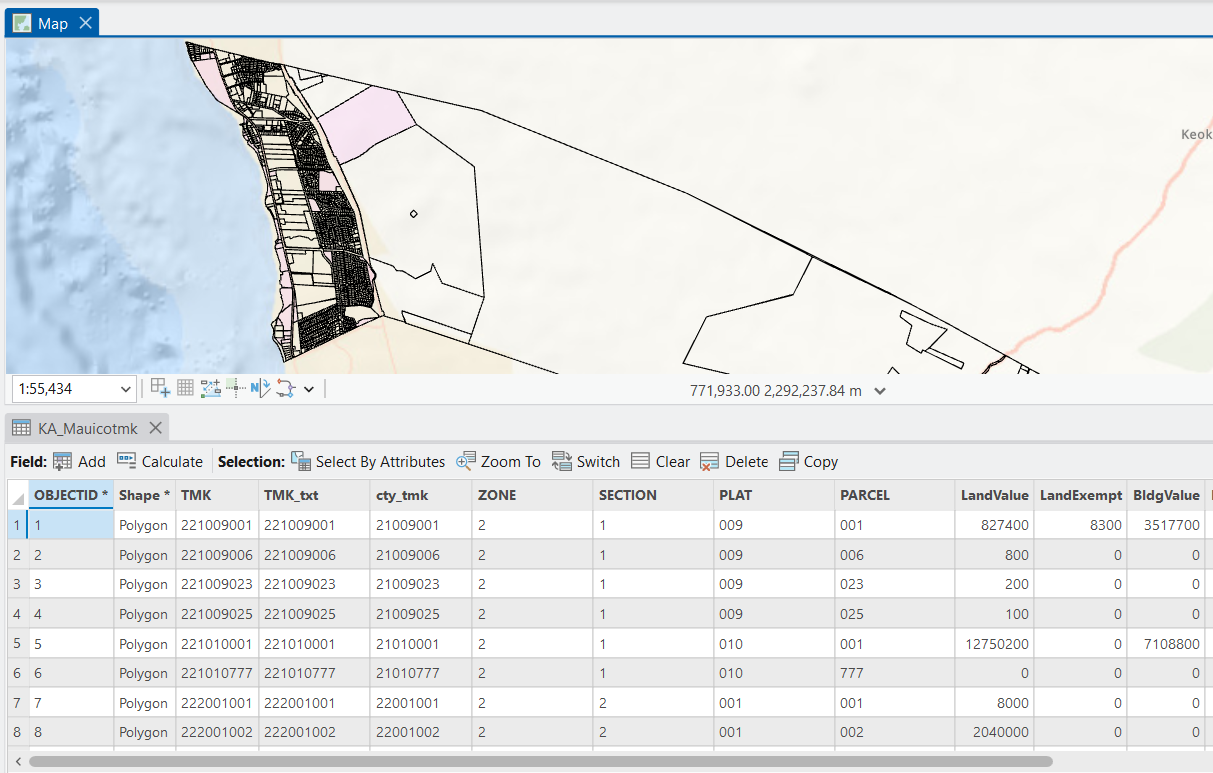Click the dynamic constraints icon in map bar
The height and width of the screenshot is (773, 1213).
[285, 389]
